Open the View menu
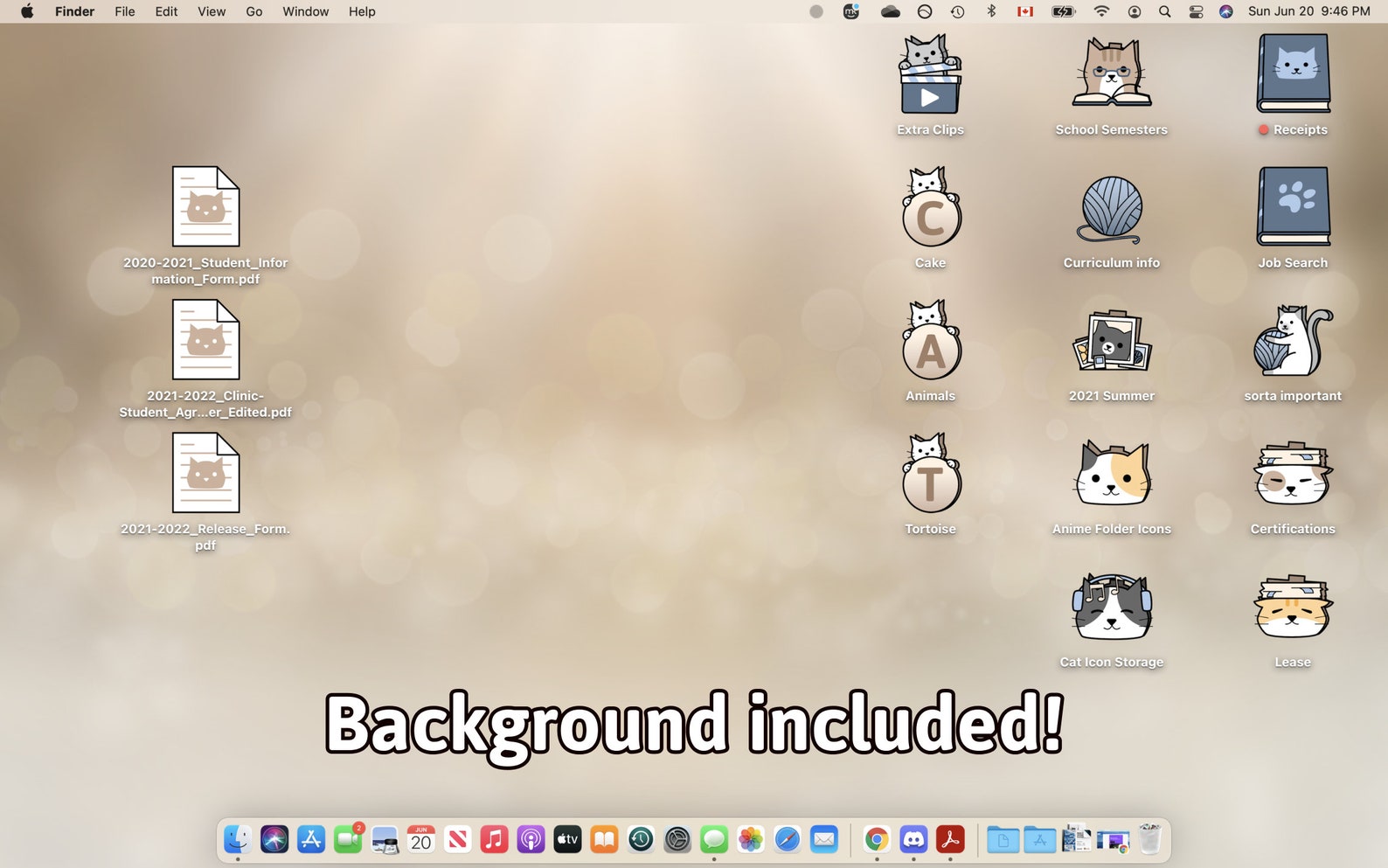The image size is (1388, 868). click(212, 11)
